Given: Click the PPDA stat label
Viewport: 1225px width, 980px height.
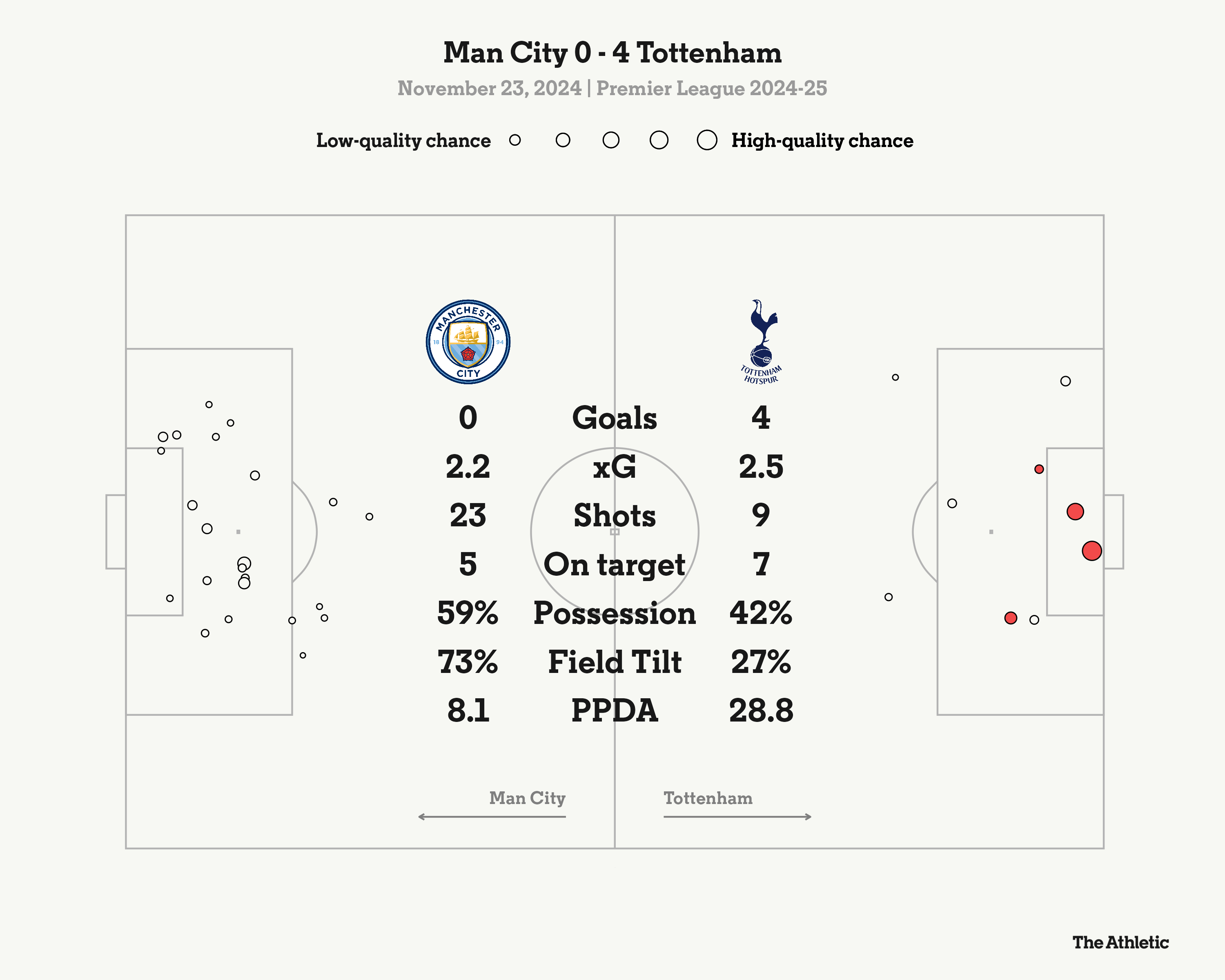Looking at the screenshot, I should click(x=614, y=711).
